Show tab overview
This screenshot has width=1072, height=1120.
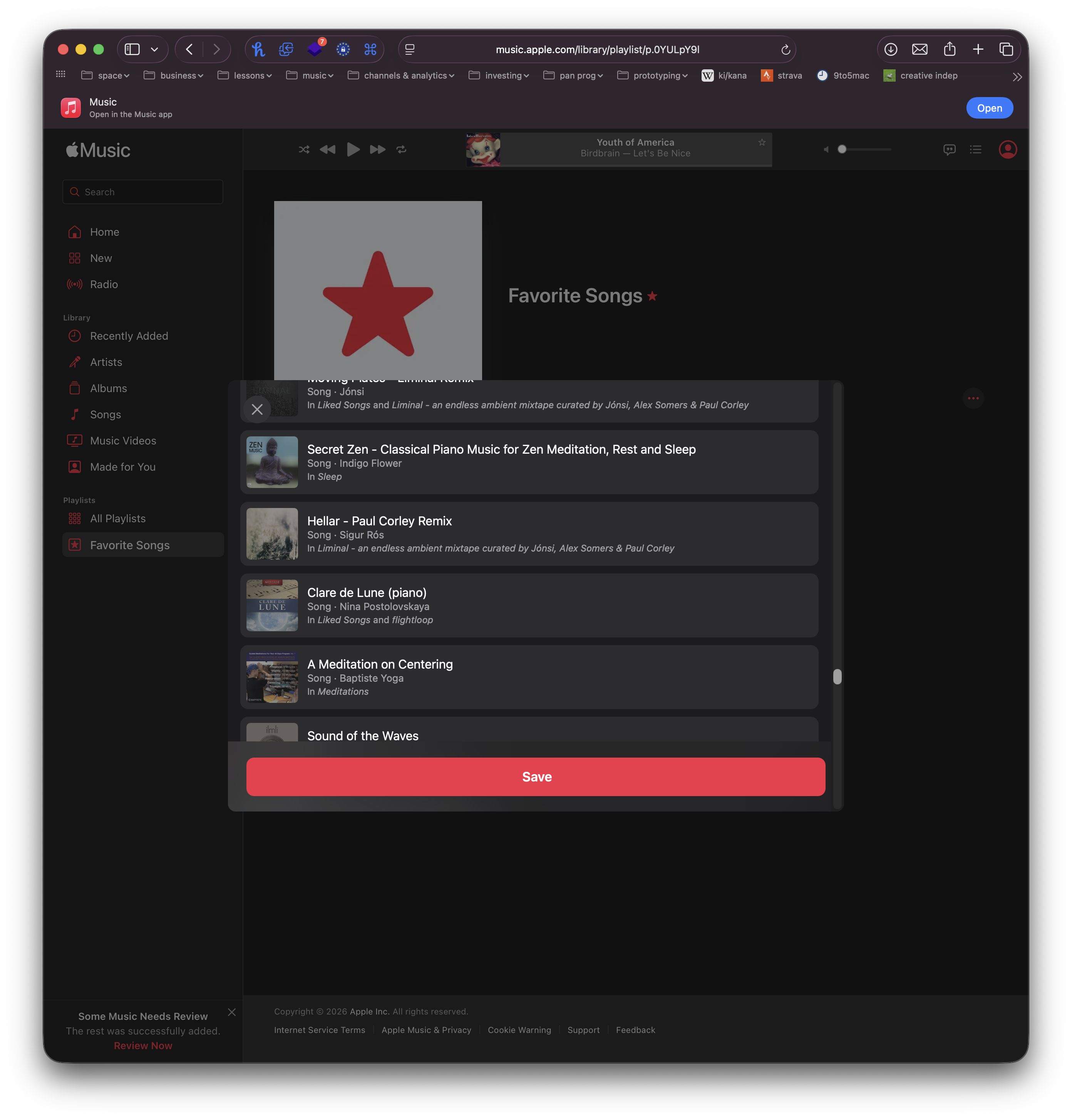(1006, 50)
